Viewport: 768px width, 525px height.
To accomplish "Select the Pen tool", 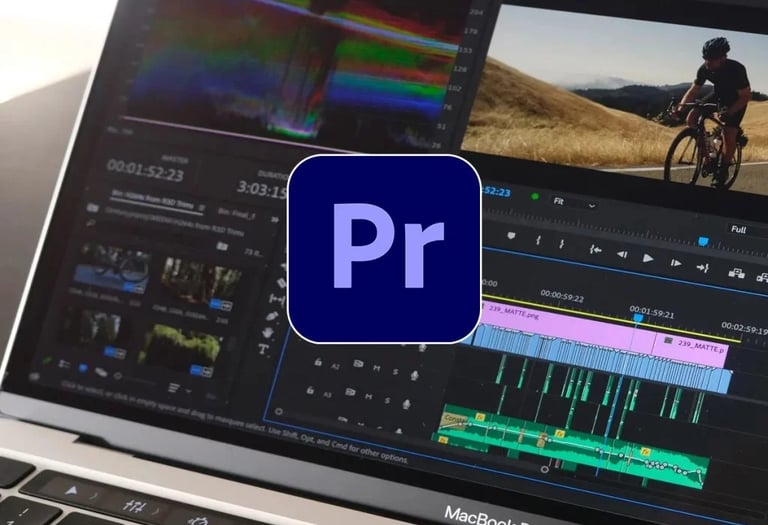I will coord(272,316).
